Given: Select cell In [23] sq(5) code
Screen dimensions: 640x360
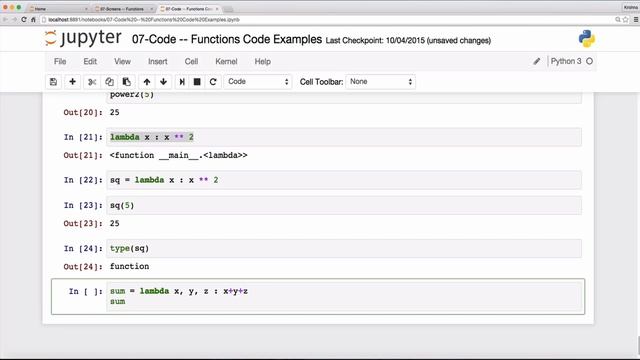Looking at the screenshot, I should [344, 205].
